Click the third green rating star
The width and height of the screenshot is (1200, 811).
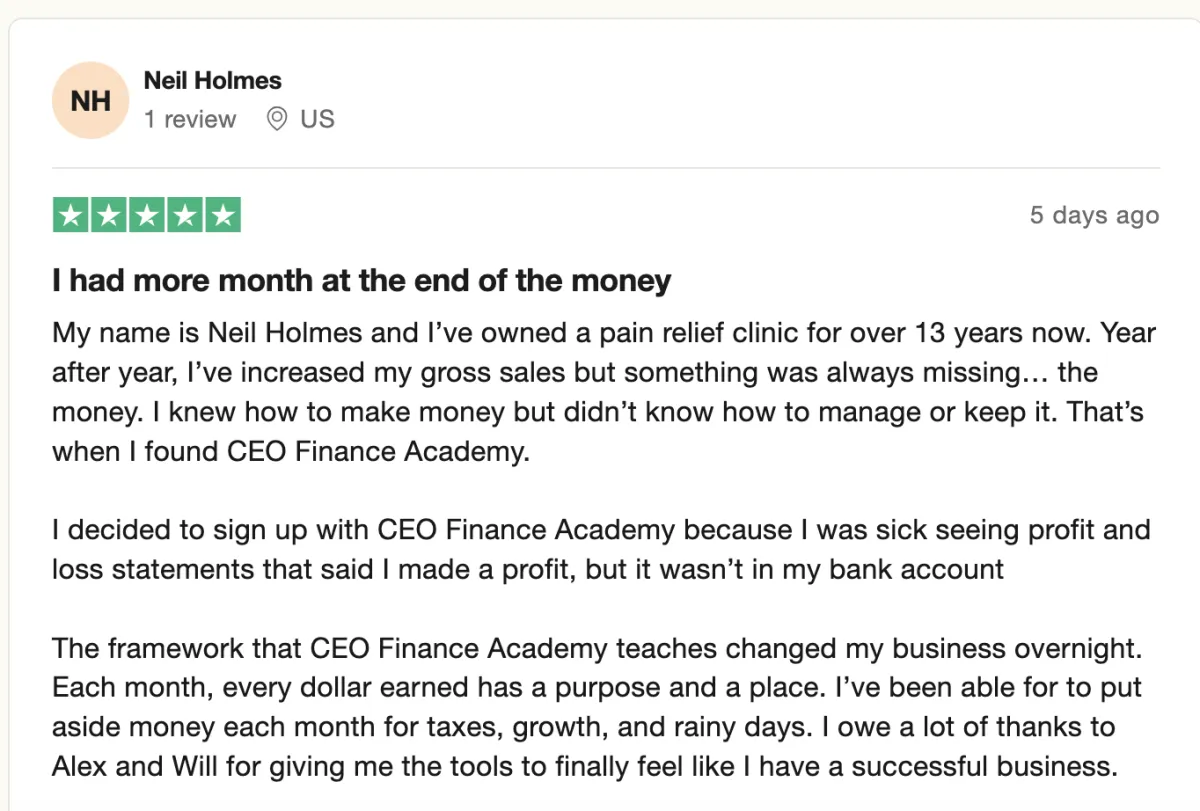pos(146,215)
